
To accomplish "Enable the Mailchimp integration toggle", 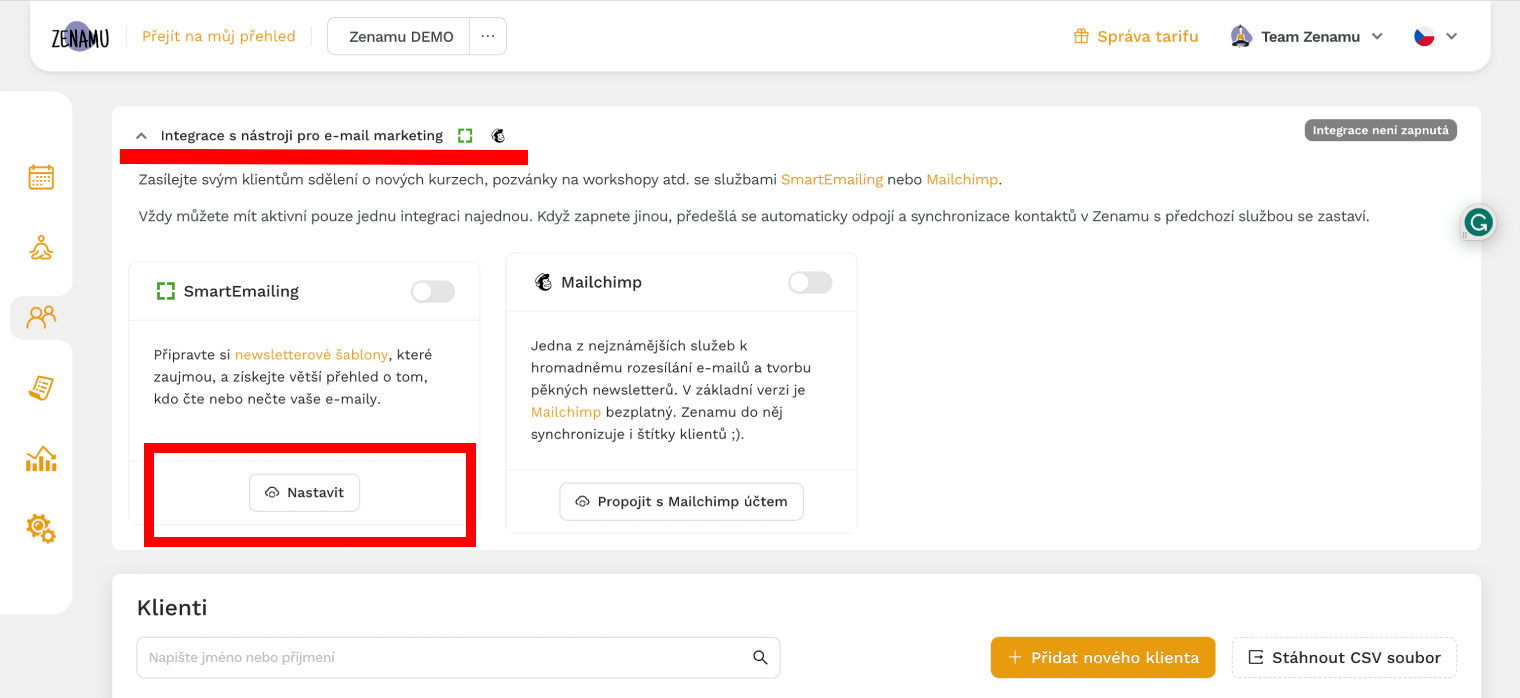I will [810, 282].
